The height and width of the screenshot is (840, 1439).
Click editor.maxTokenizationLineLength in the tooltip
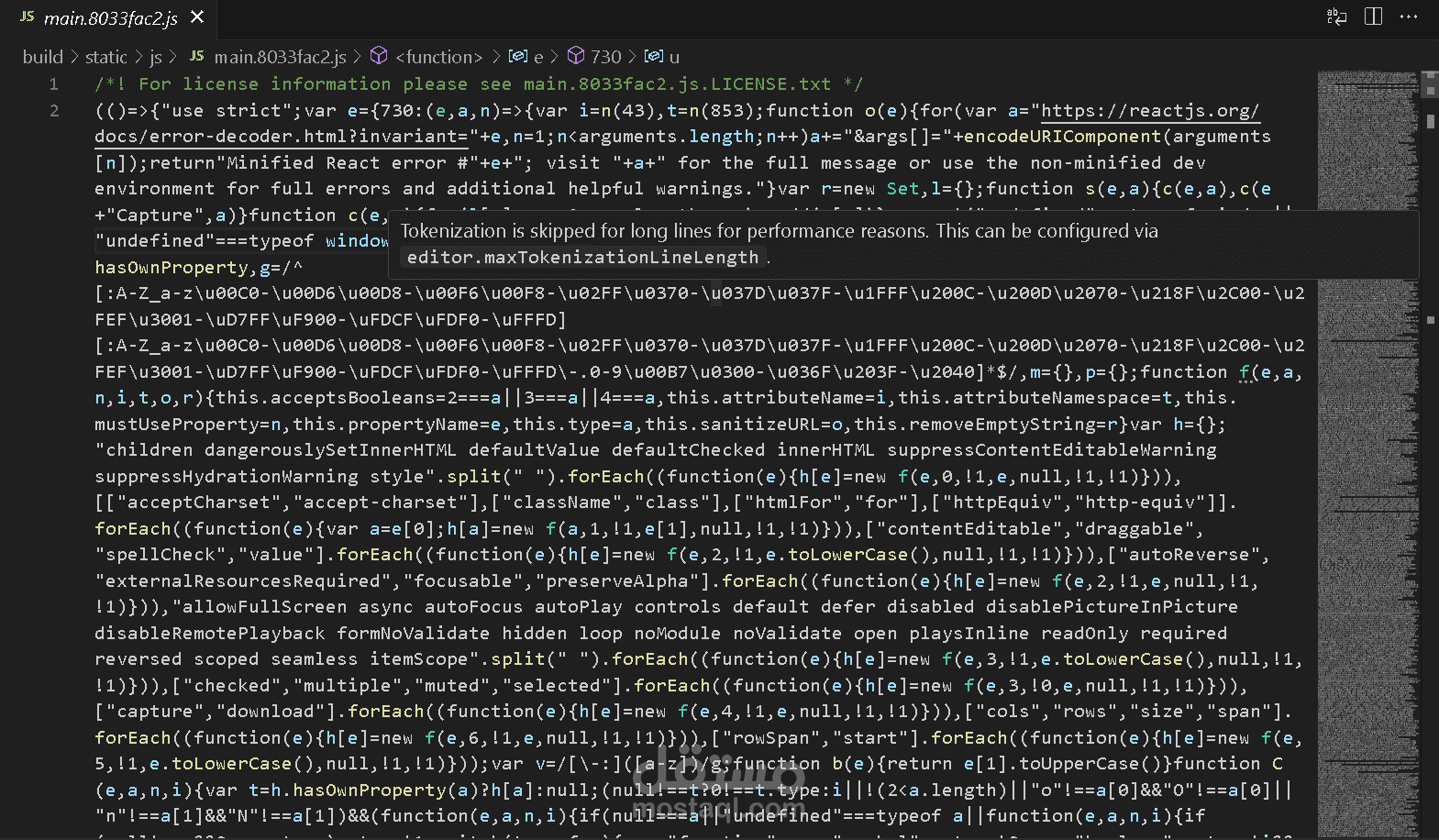click(582, 258)
